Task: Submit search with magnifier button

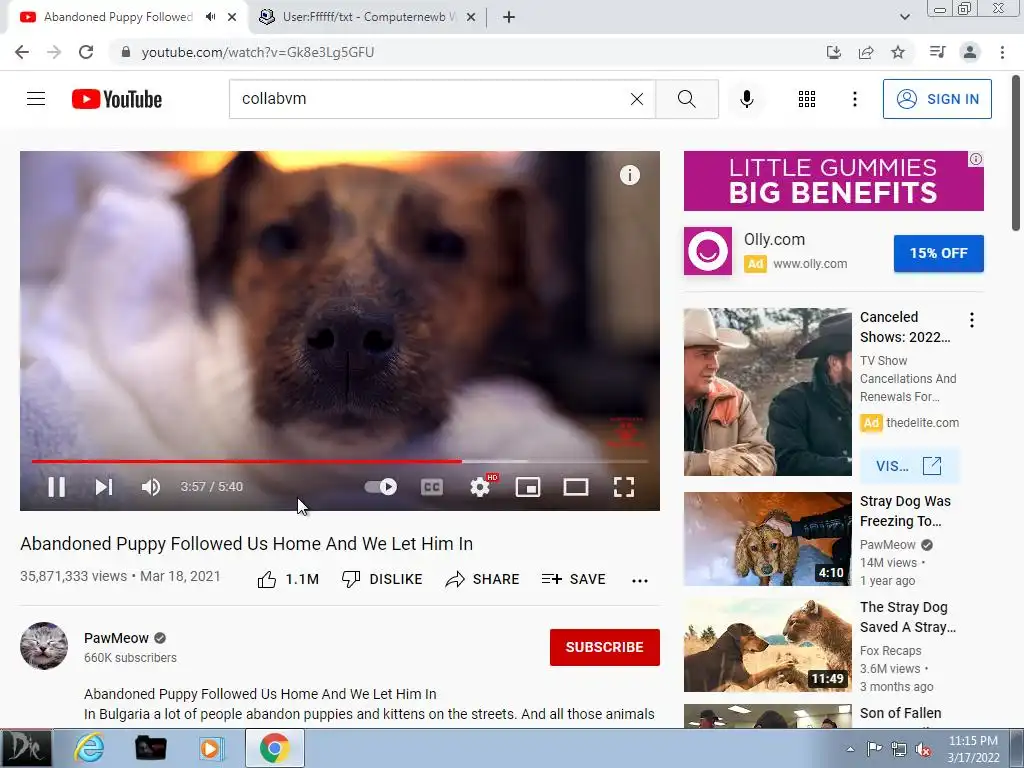Action: pyautogui.click(x=686, y=99)
